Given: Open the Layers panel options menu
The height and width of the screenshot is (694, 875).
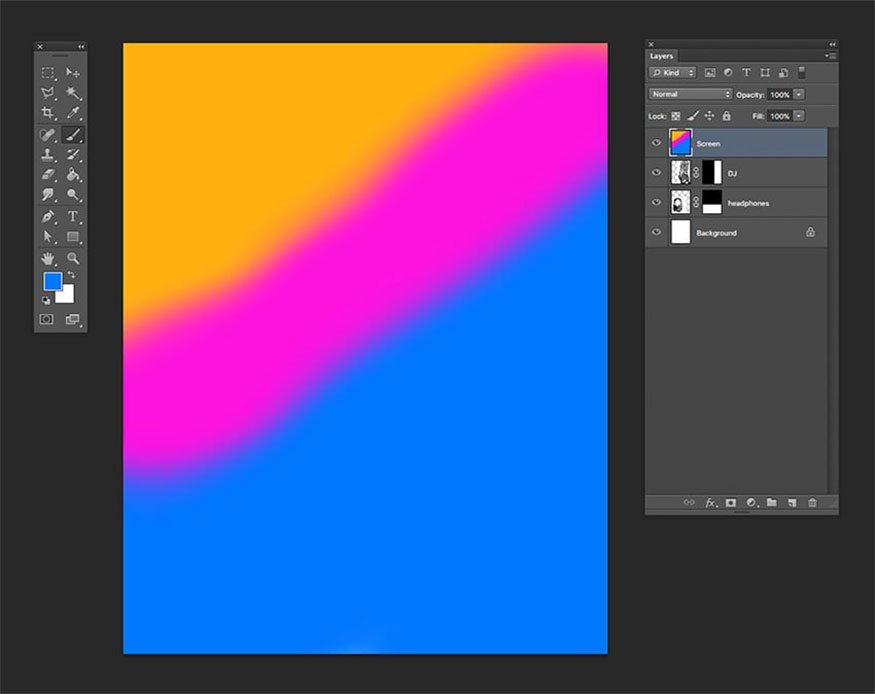Looking at the screenshot, I should point(831,56).
